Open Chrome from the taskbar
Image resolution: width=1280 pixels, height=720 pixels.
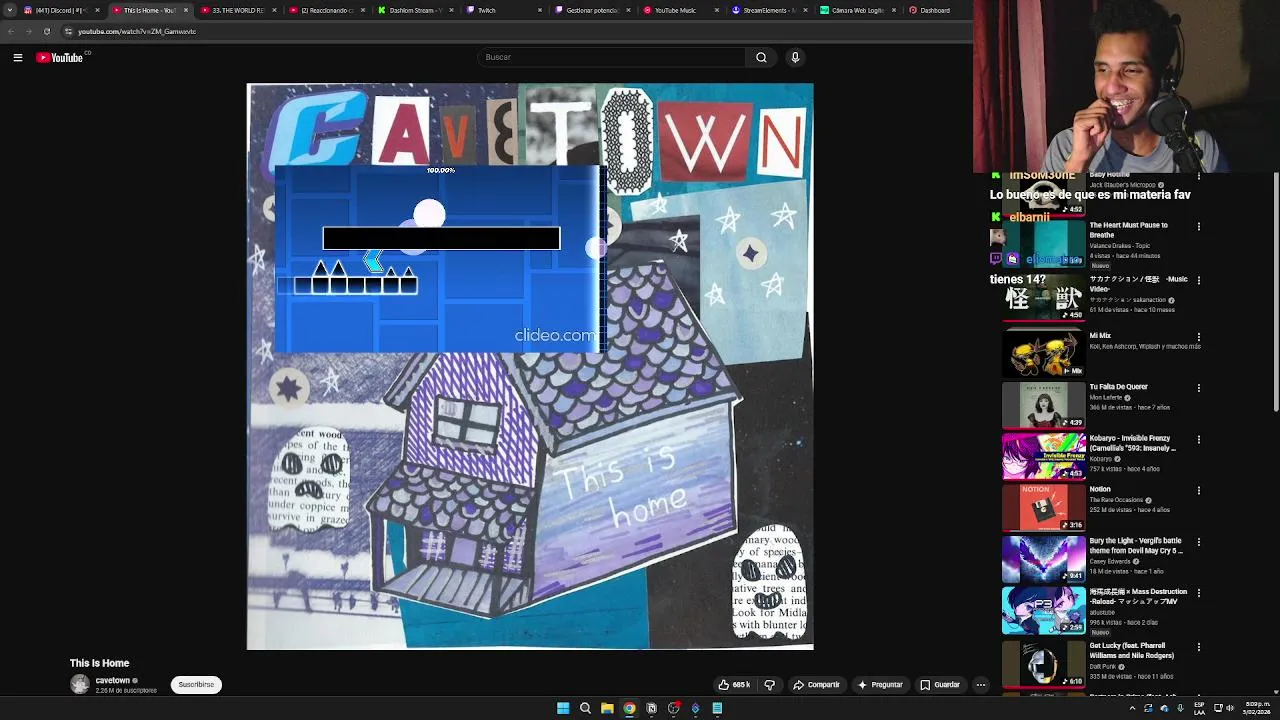click(629, 708)
